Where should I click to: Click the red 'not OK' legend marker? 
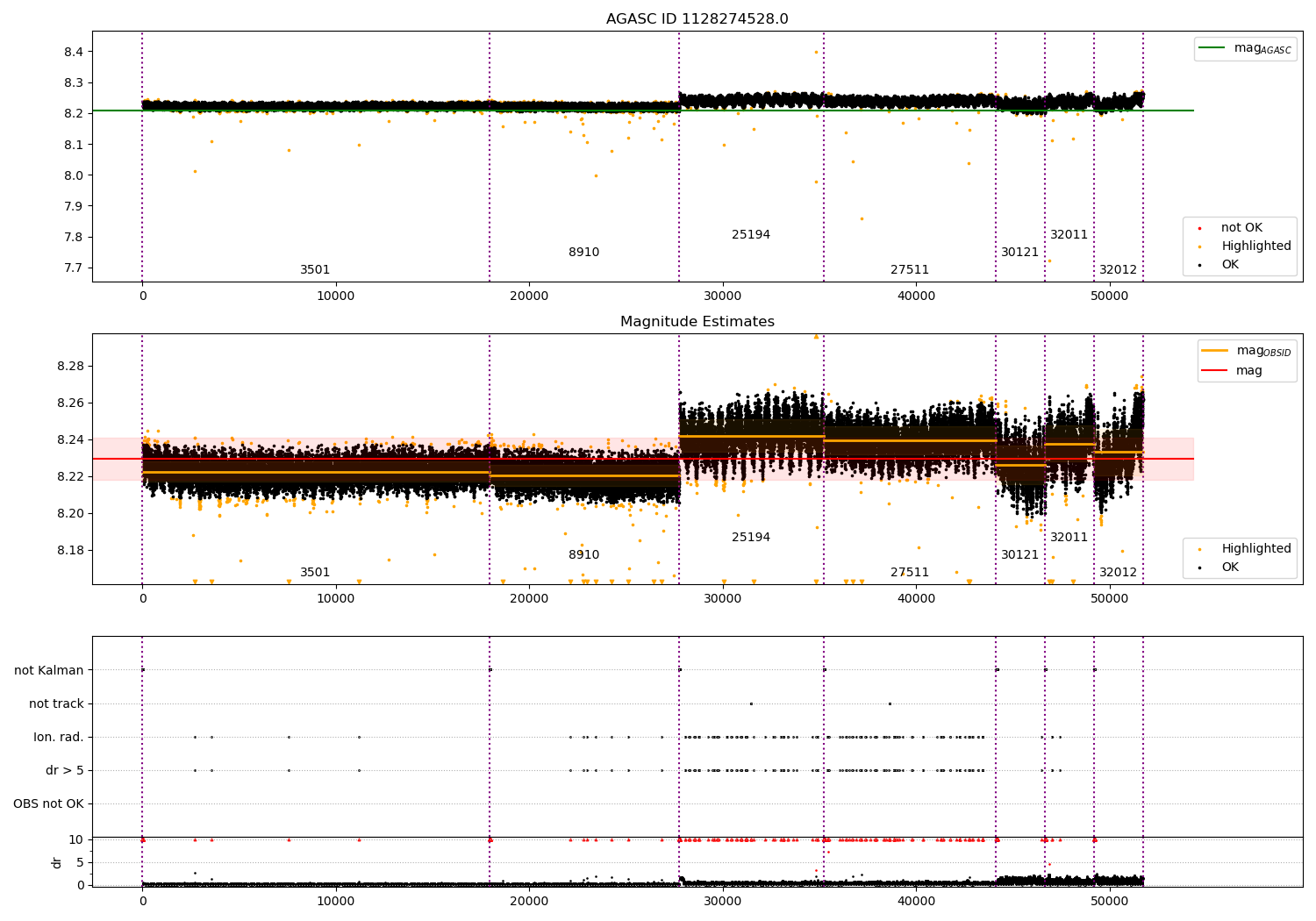coord(1199,228)
